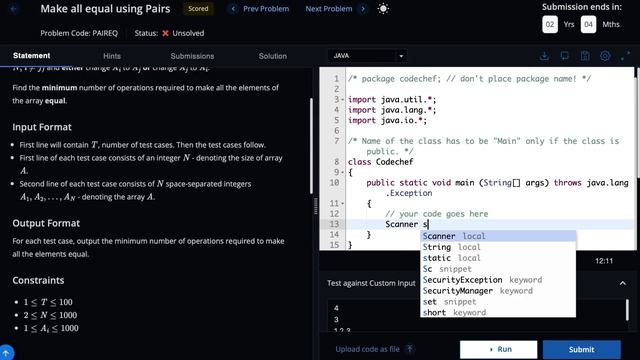Choose 'set snippet' suggestion
The image size is (640, 360).
(498, 302)
